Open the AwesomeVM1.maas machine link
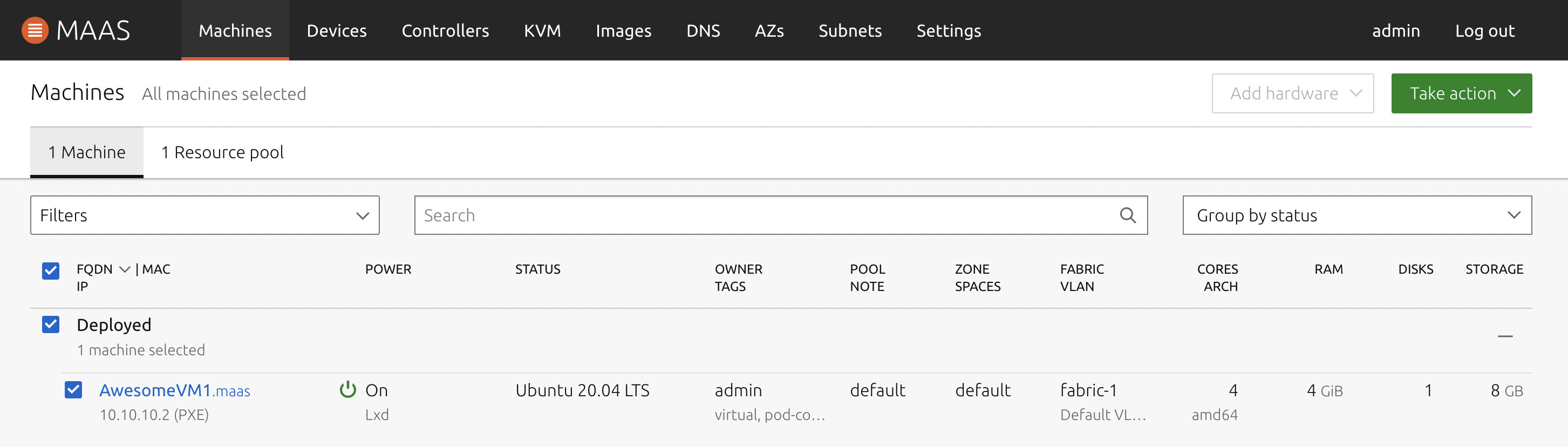1568x447 pixels. pyautogui.click(x=174, y=390)
